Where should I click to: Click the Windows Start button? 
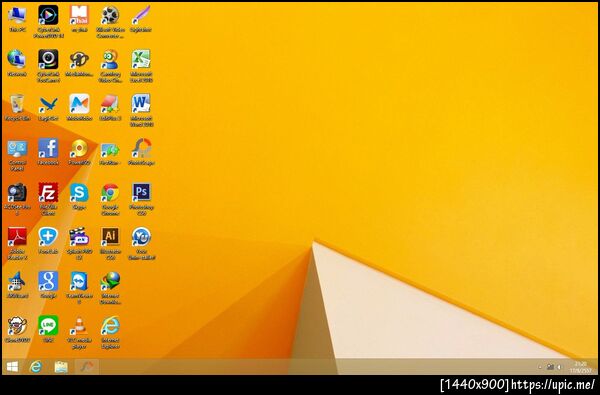pos(12,367)
